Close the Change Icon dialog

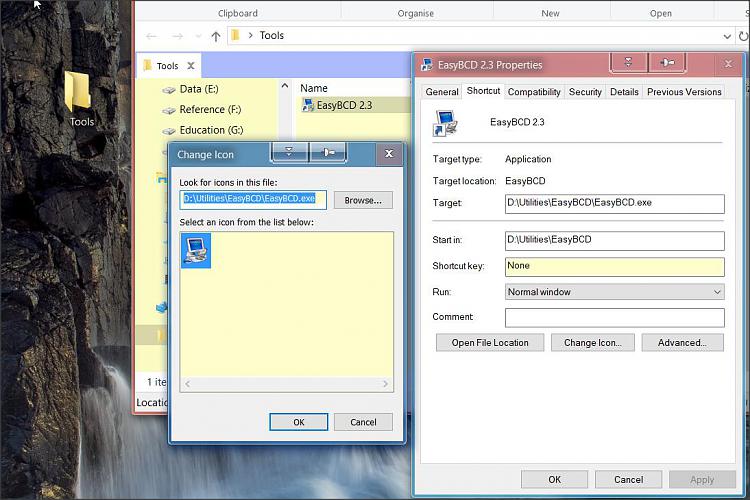[x=389, y=154]
